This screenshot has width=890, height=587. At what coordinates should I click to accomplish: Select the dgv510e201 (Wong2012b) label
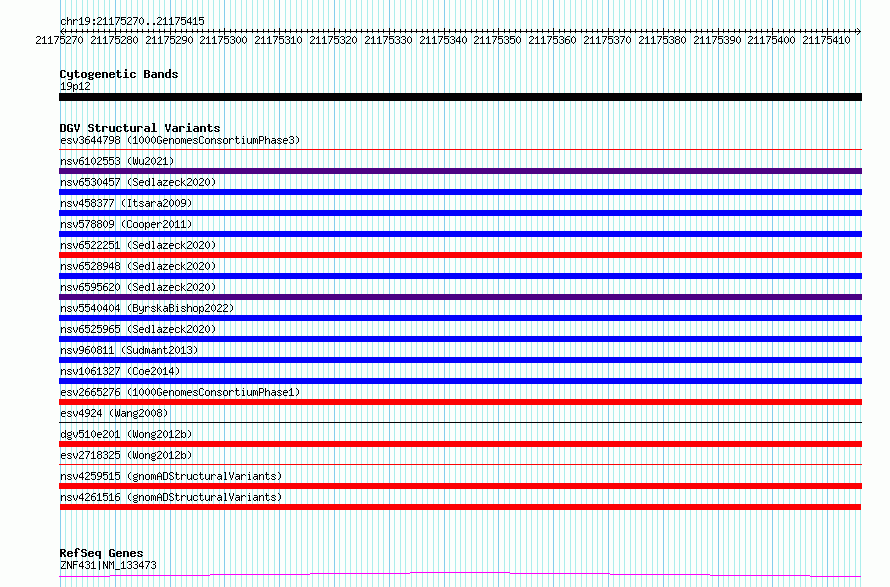(x=126, y=434)
